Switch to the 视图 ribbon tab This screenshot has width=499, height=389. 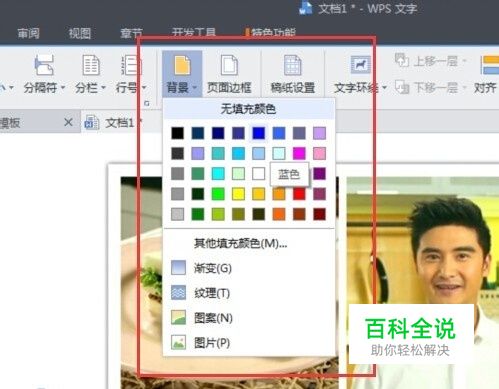tap(80, 33)
